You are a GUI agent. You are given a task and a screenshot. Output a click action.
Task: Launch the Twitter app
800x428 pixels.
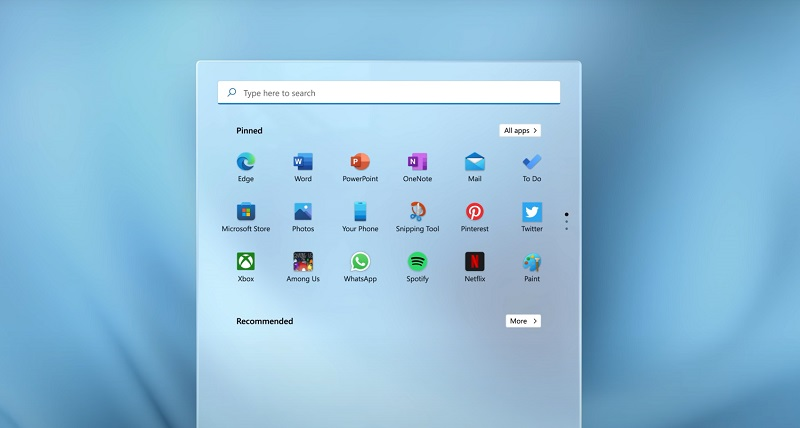point(532,217)
